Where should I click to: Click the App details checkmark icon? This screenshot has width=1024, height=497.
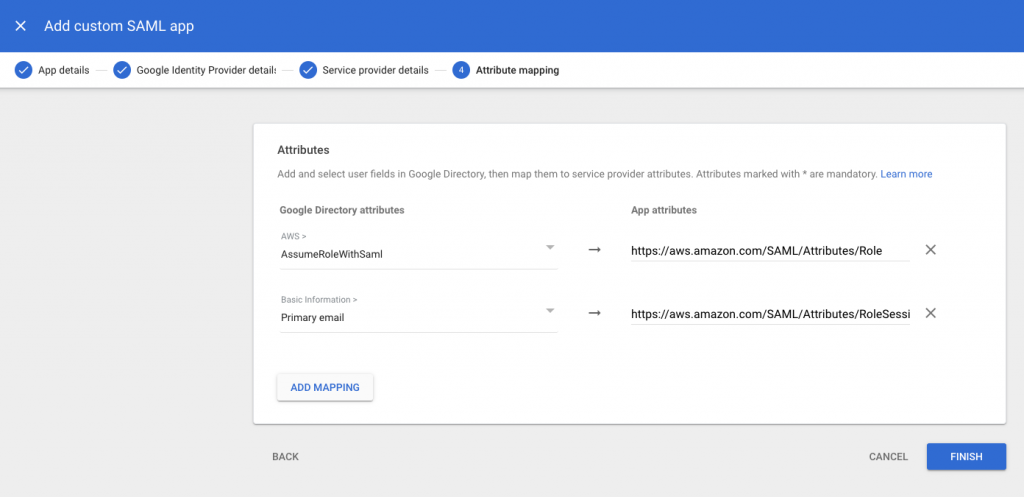(22, 70)
